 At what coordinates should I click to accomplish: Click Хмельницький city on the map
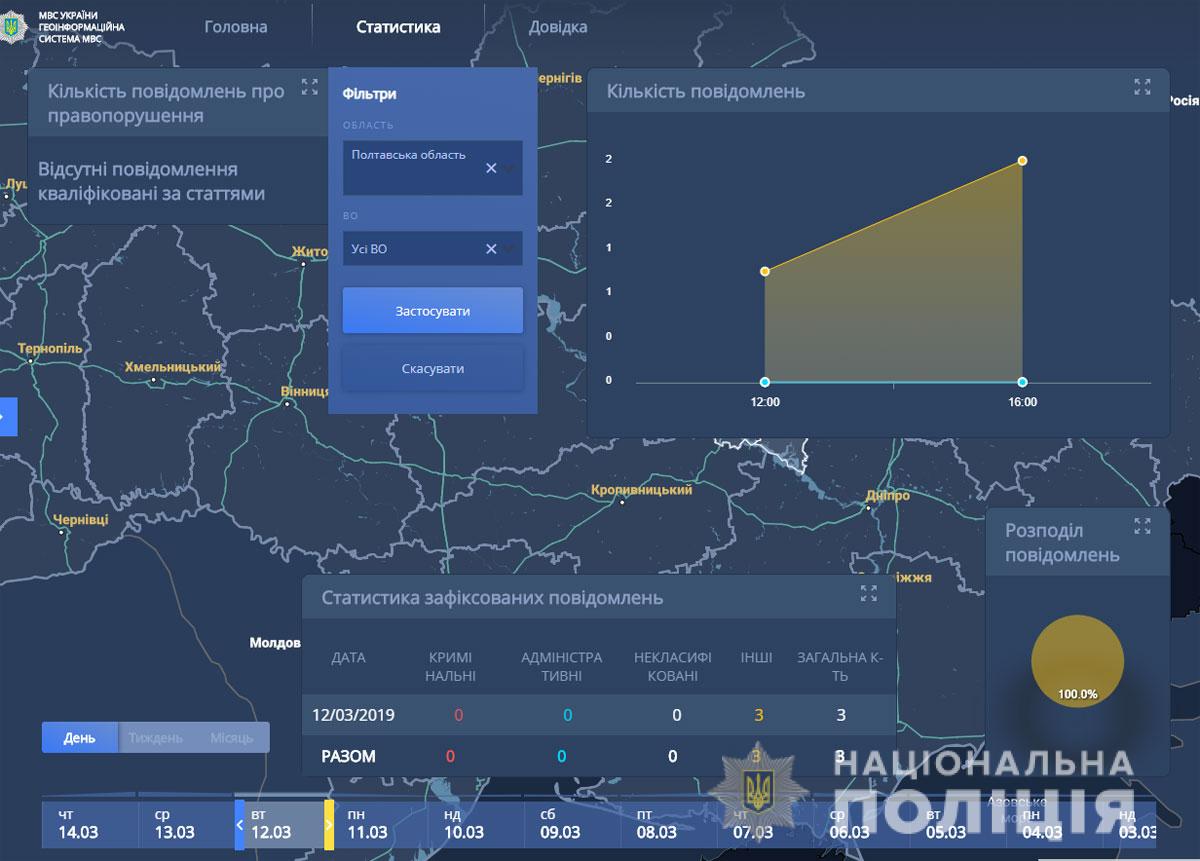click(173, 367)
